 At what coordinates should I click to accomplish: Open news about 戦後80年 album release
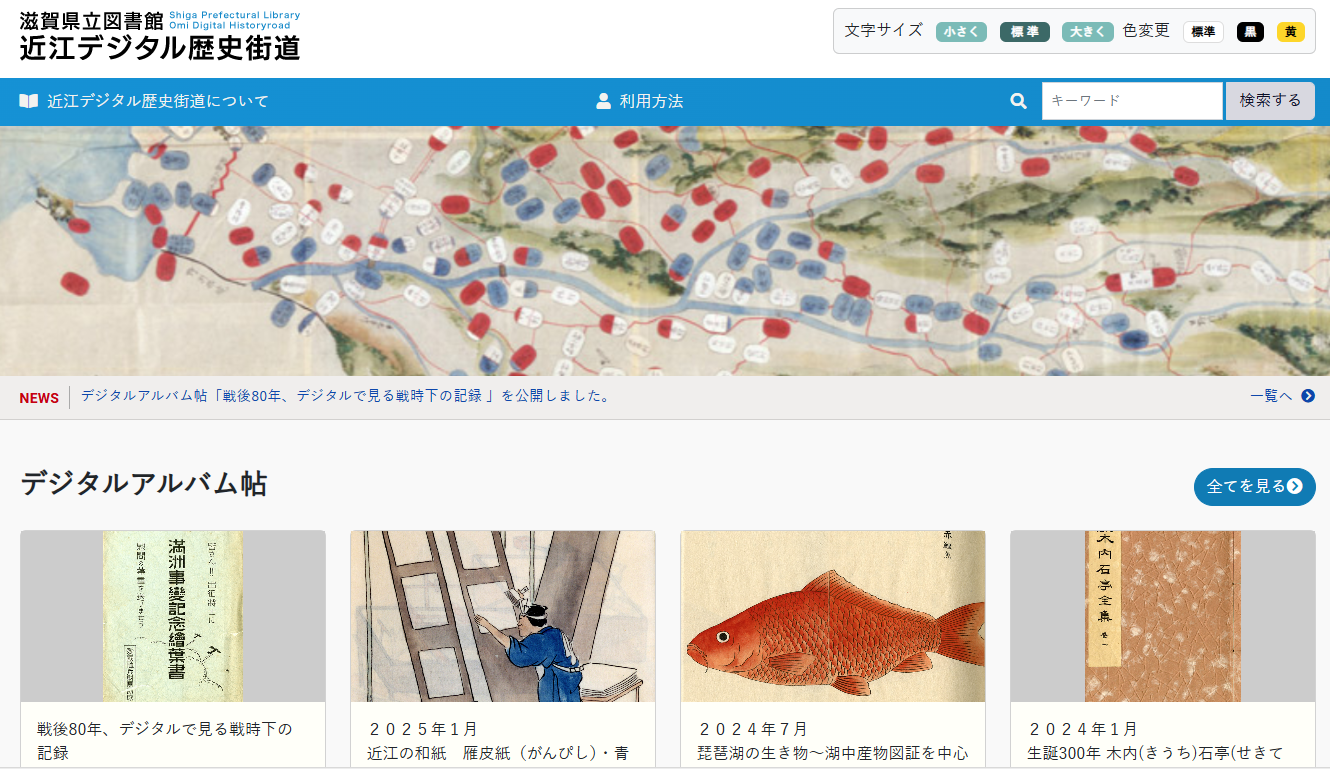click(x=345, y=396)
